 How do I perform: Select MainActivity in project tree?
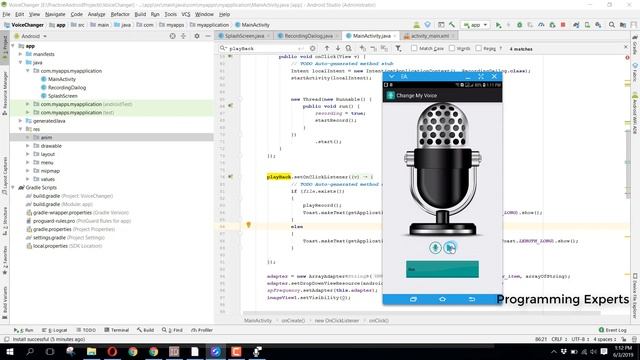point(62,79)
